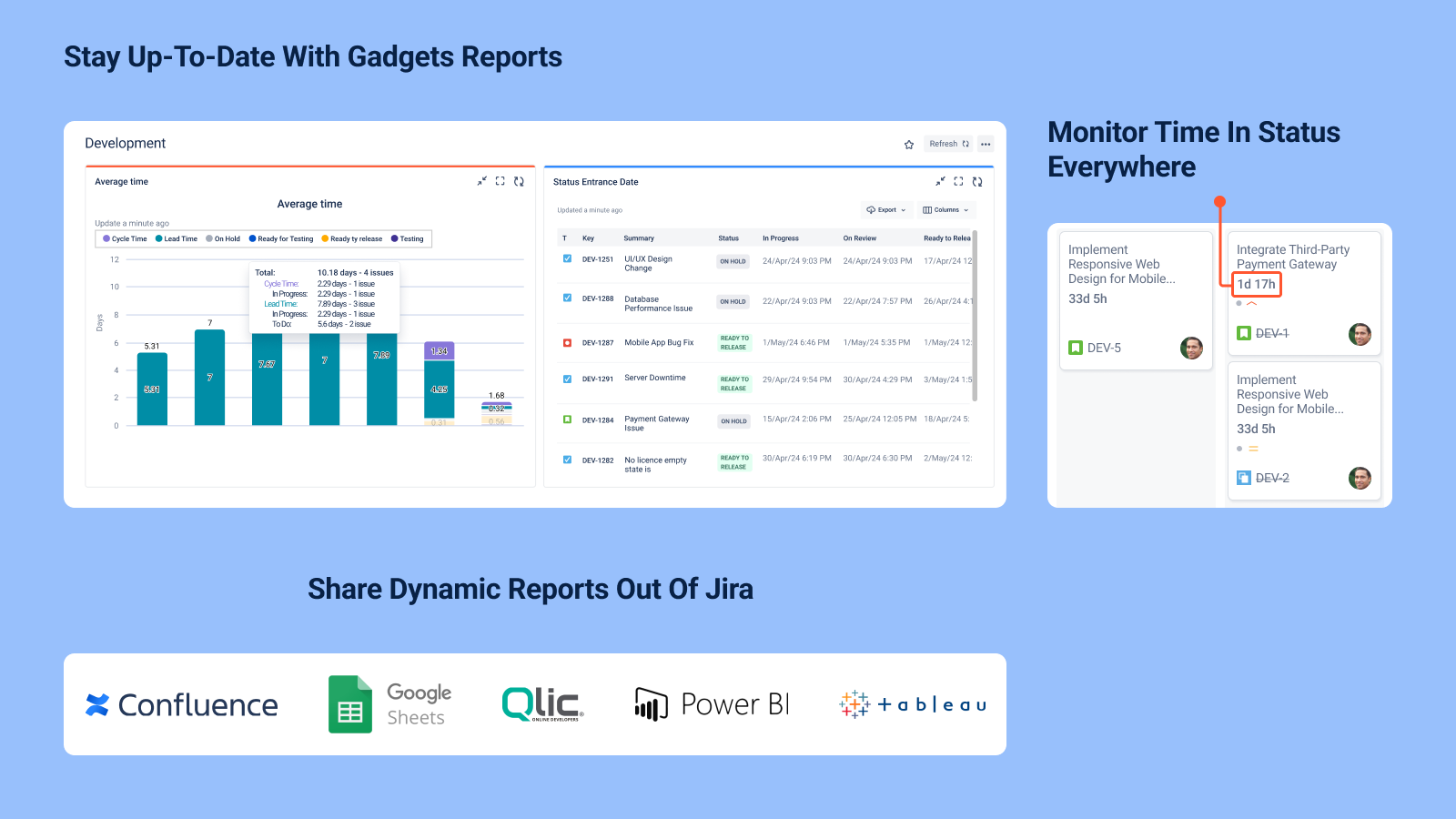Click the Refresh button on the dashboard

click(x=949, y=144)
